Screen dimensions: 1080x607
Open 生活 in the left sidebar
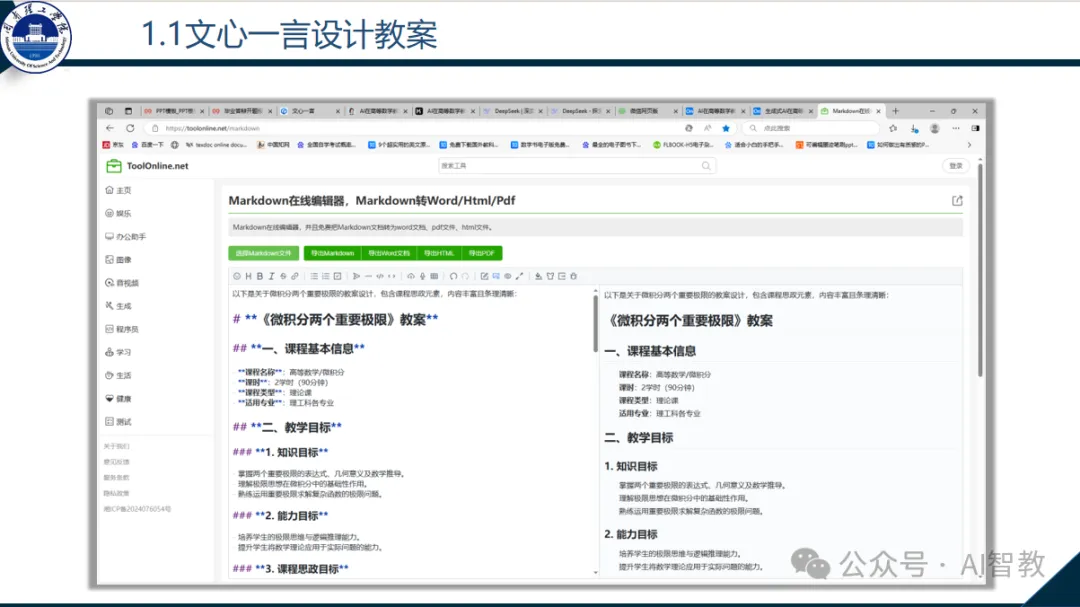coord(118,375)
